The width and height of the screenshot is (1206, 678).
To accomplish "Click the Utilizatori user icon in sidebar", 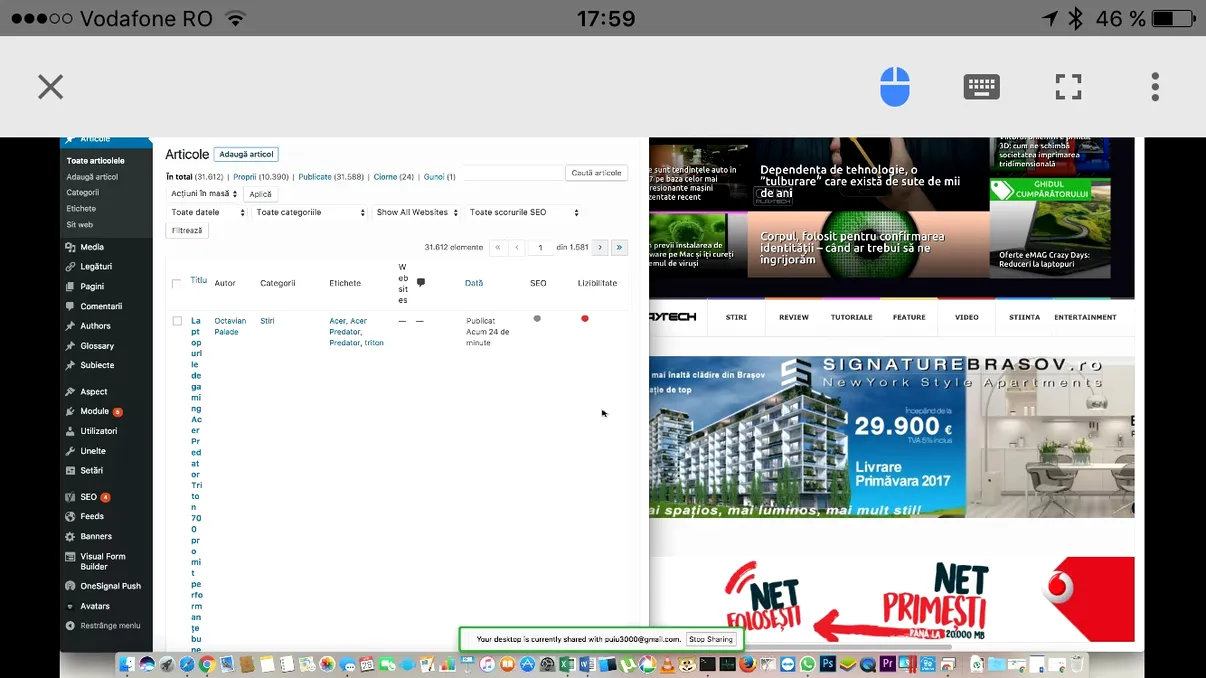I will click(x=70, y=431).
